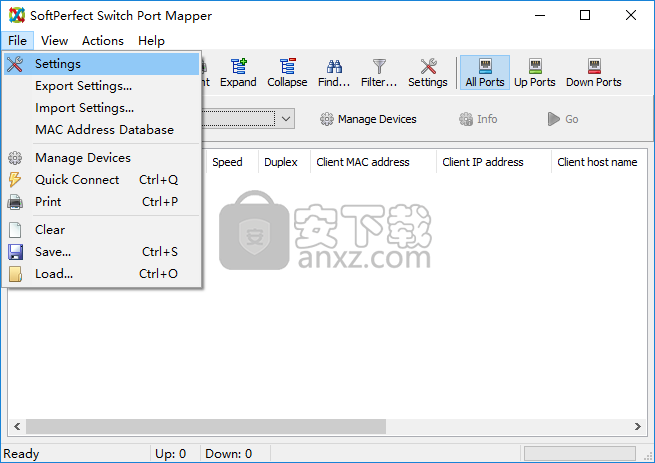Open Filter with funnel icon
This screenshot has width=655, height=463.
379,73
